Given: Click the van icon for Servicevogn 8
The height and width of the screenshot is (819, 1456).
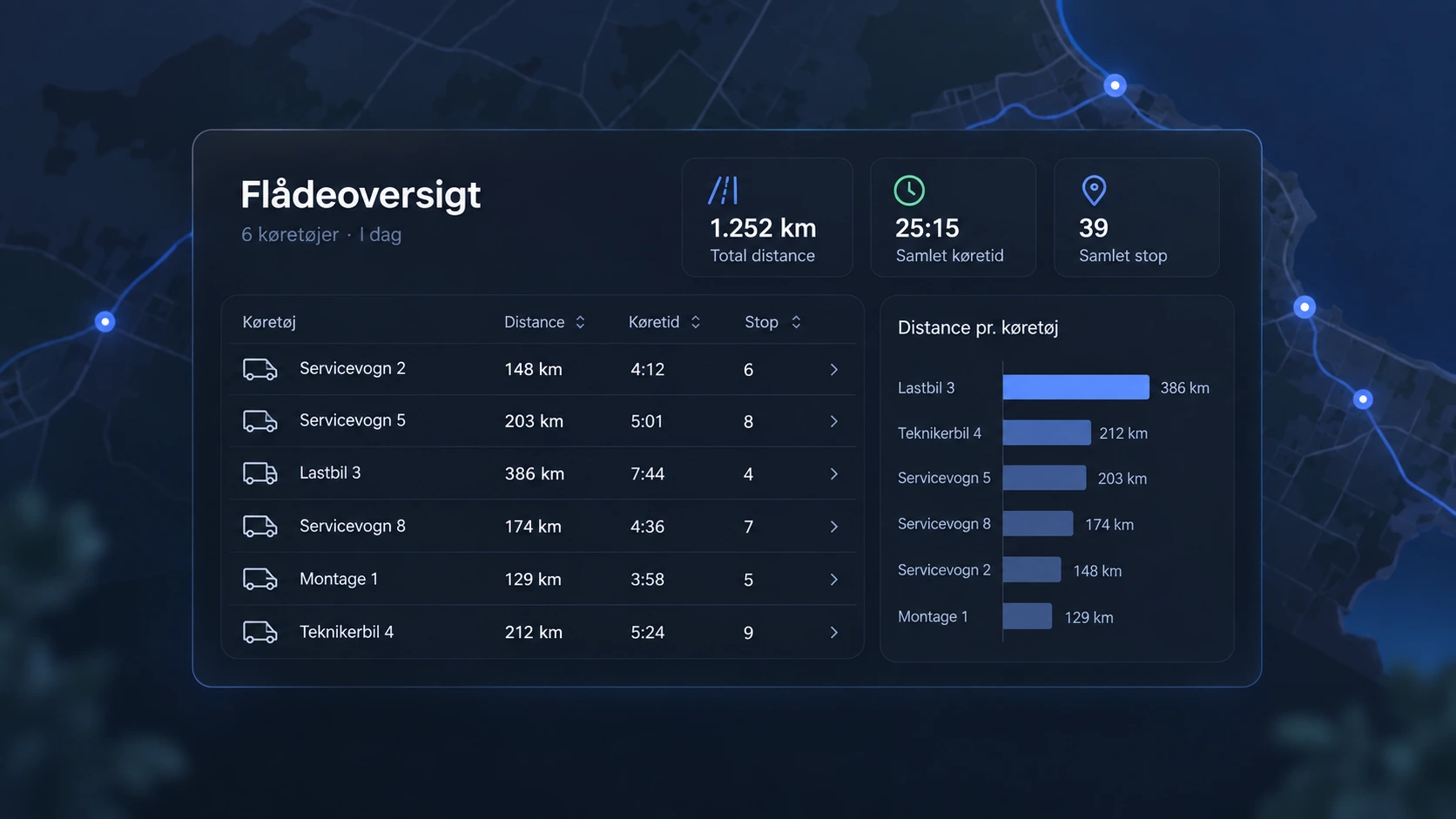Looking at the screenshot, I should (260, 527).
